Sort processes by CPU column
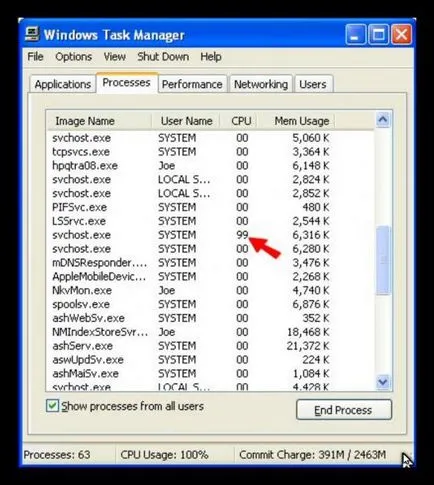Viewport: 434px width, 485px height. click(240, 121)
